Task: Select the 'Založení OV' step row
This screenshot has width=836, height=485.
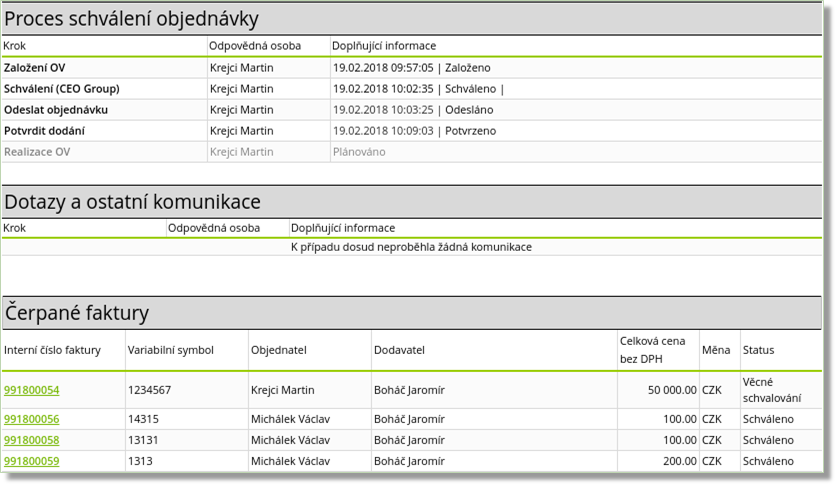Action: coord(35,68)
